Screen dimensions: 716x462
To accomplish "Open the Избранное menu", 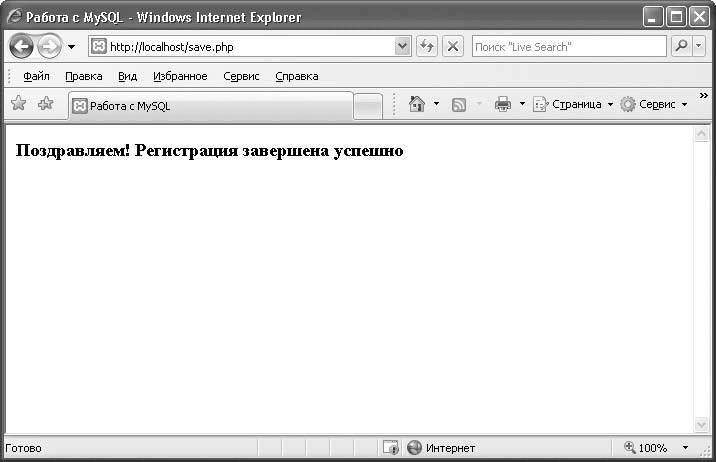I will click(180, 76).
